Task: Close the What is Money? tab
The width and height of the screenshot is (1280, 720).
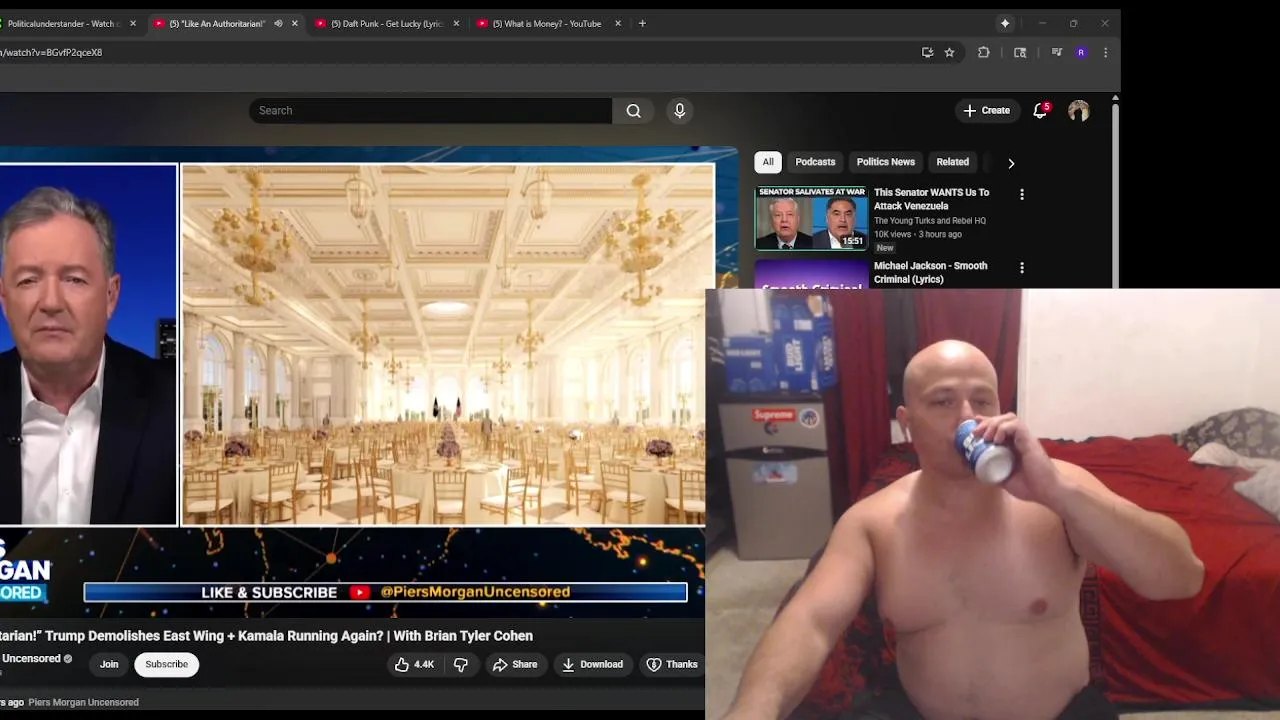Action: [x=618, y=23]
